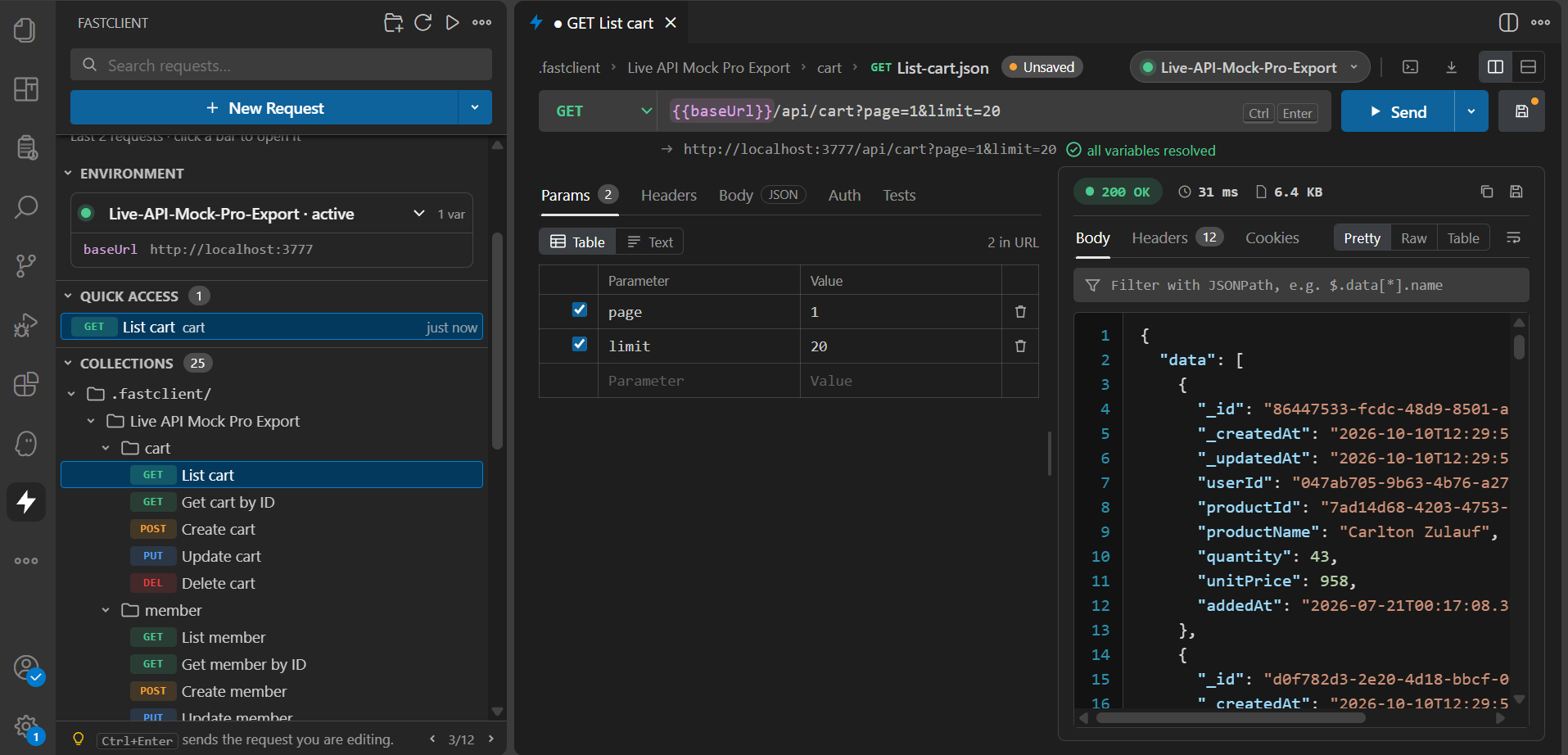
Task: Focus the Search requests field
Action: point(281,65)
